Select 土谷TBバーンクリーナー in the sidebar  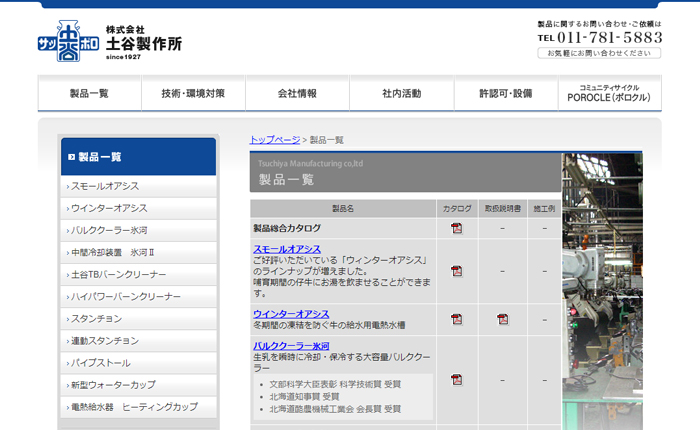[x=138, y=275]
